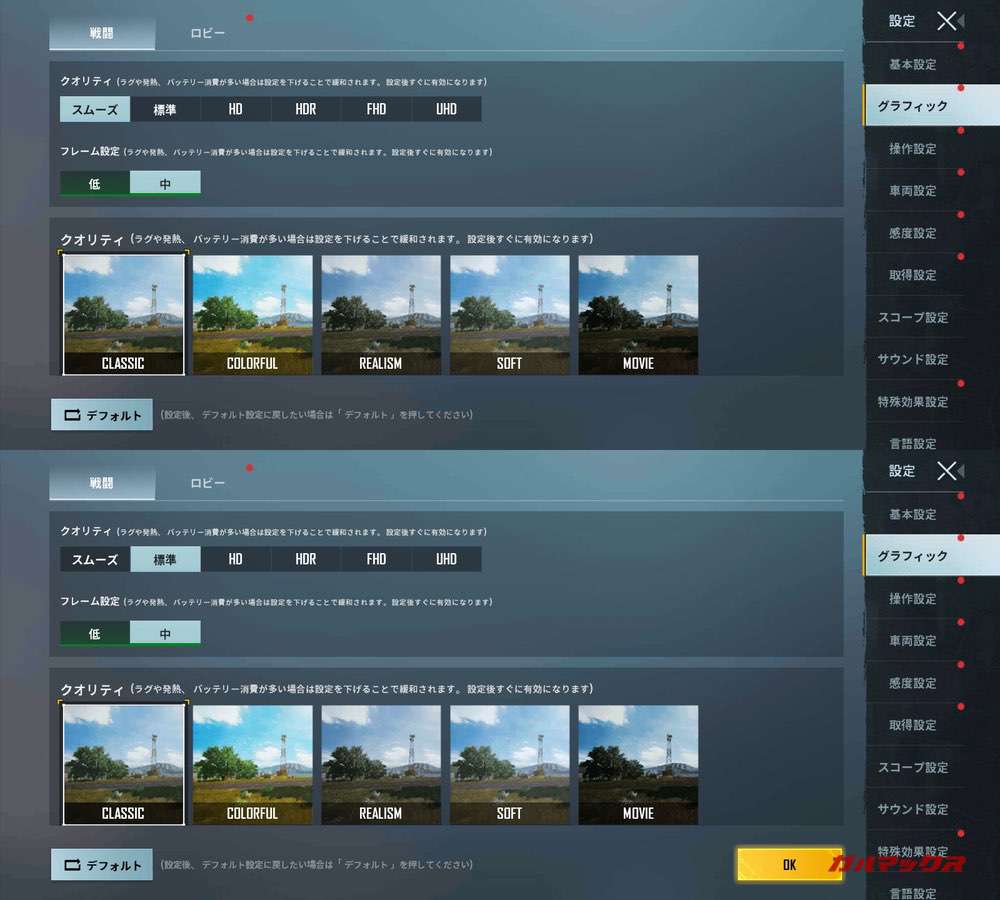Select スムーズ quality in the lower screenshot
Screen dimensions: 1000x900
click(x=95, y=559)
